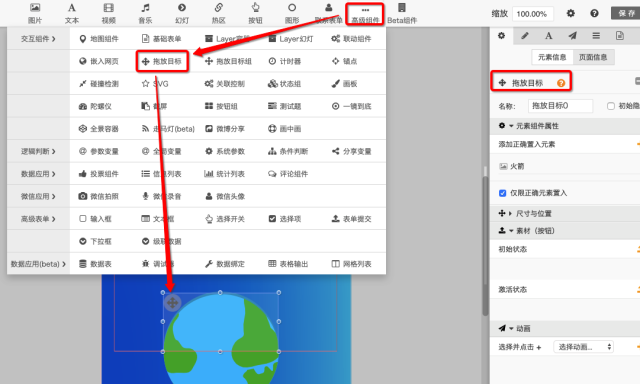Add 陀螺仪 gyroscope component

(x=95, y=106)
